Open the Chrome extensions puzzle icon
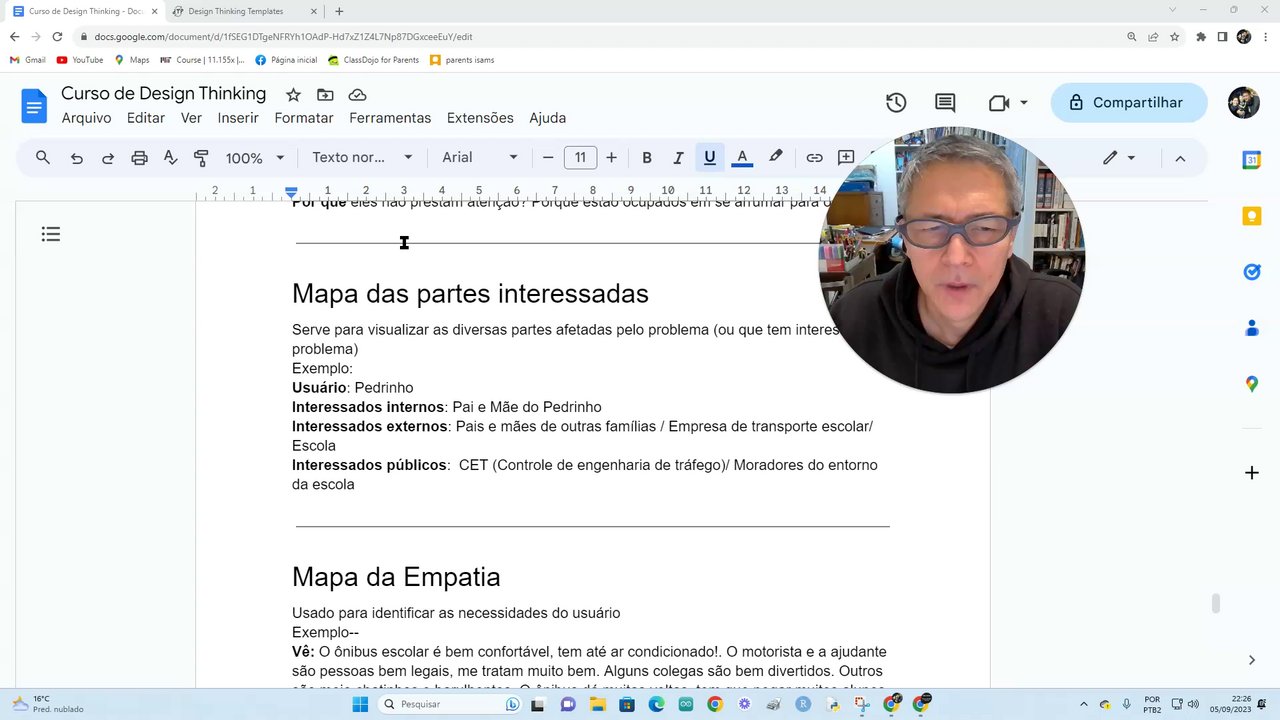This screenshot has width=1280, height=720. pos(1201,37)
